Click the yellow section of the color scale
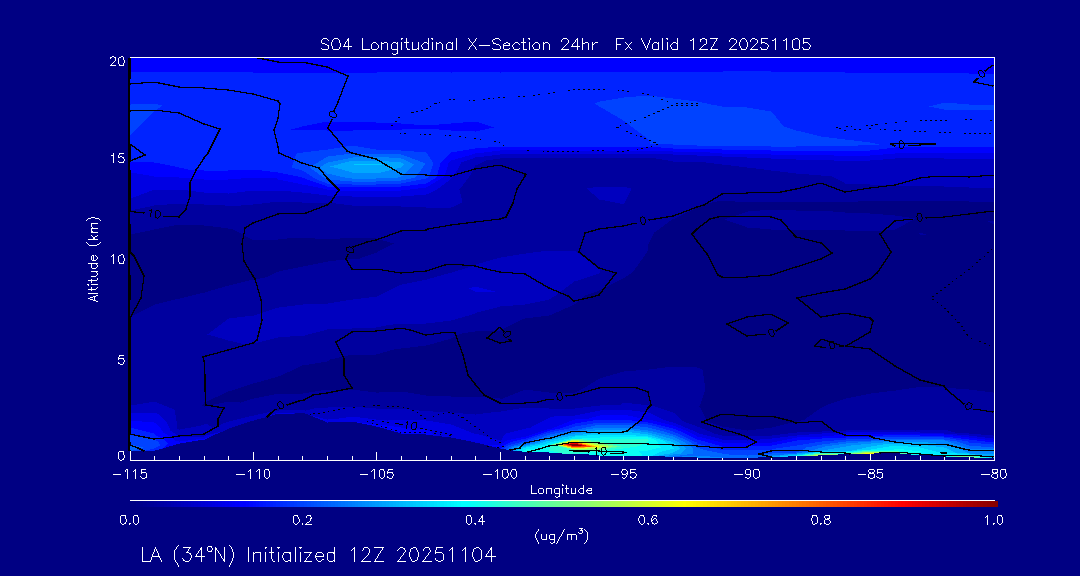The height and width of the screenshot is (576, 1080). pos(682,504)
